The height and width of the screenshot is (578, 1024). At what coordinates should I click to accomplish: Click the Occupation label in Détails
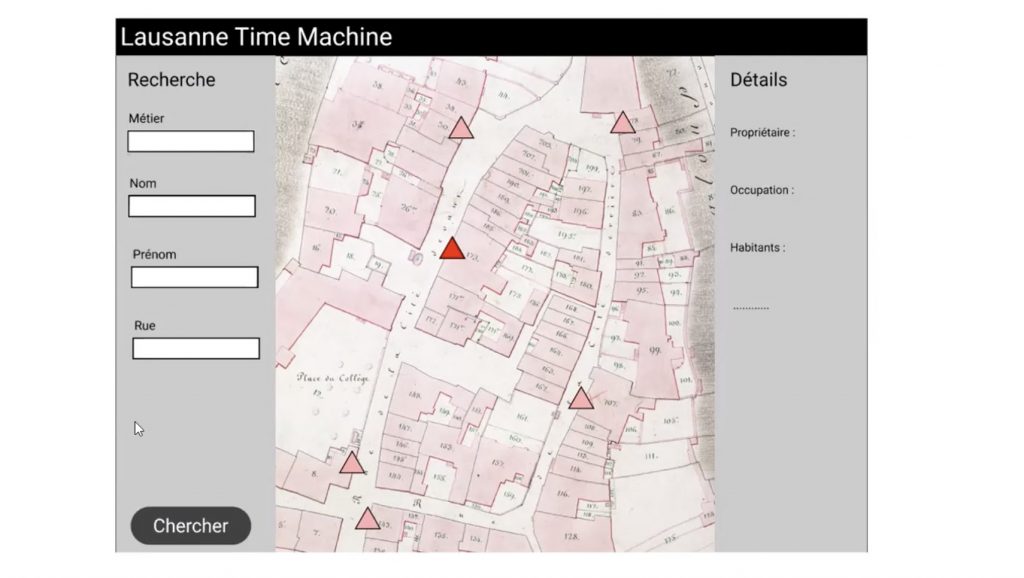pos(762,190)
